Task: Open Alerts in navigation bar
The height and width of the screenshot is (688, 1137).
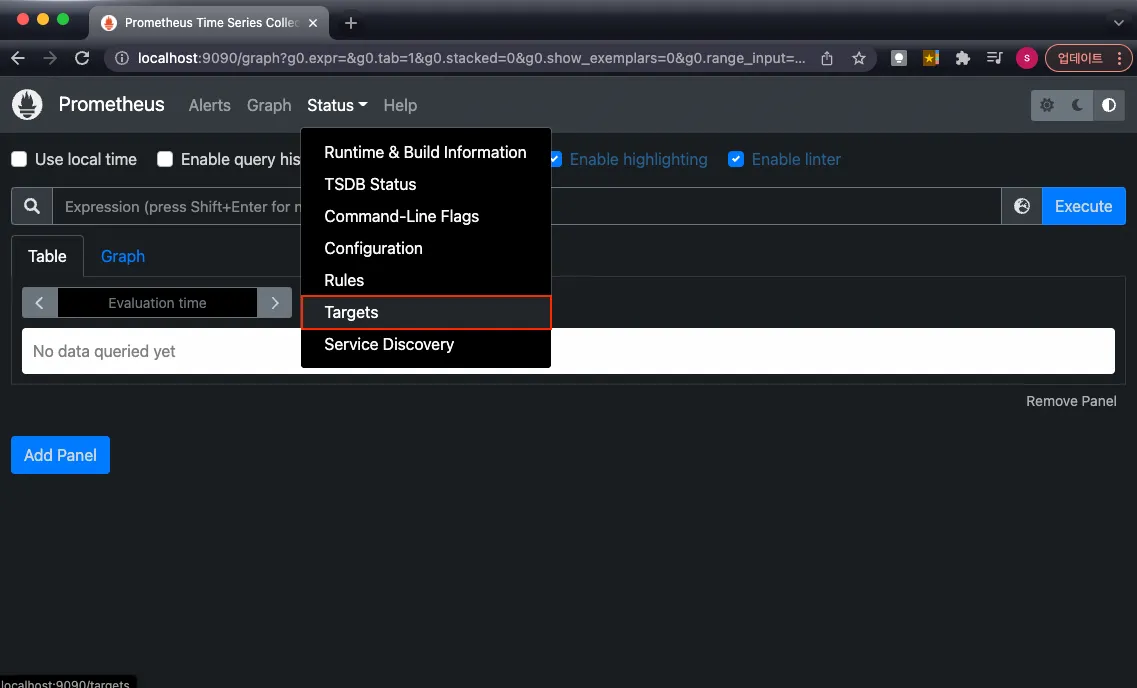Action: (x=210, y=105)
